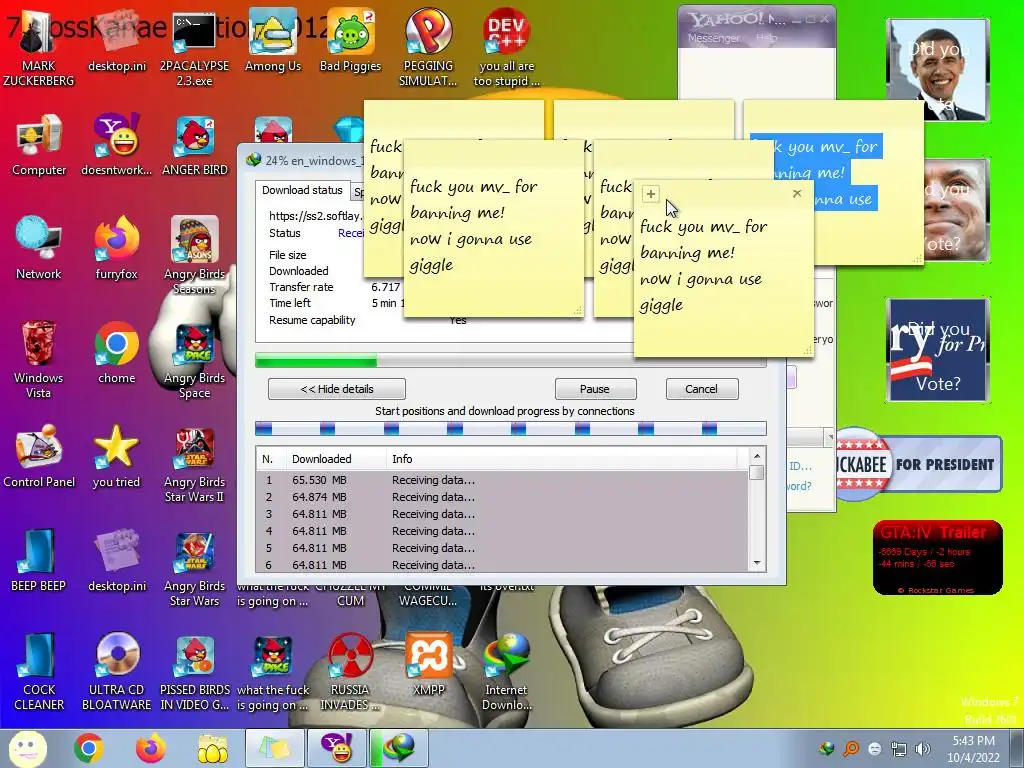The height and width of the screenshot is (768, 1024).
Task: Select connection row 2 with 64.874 MB
Action: (503, 497)
